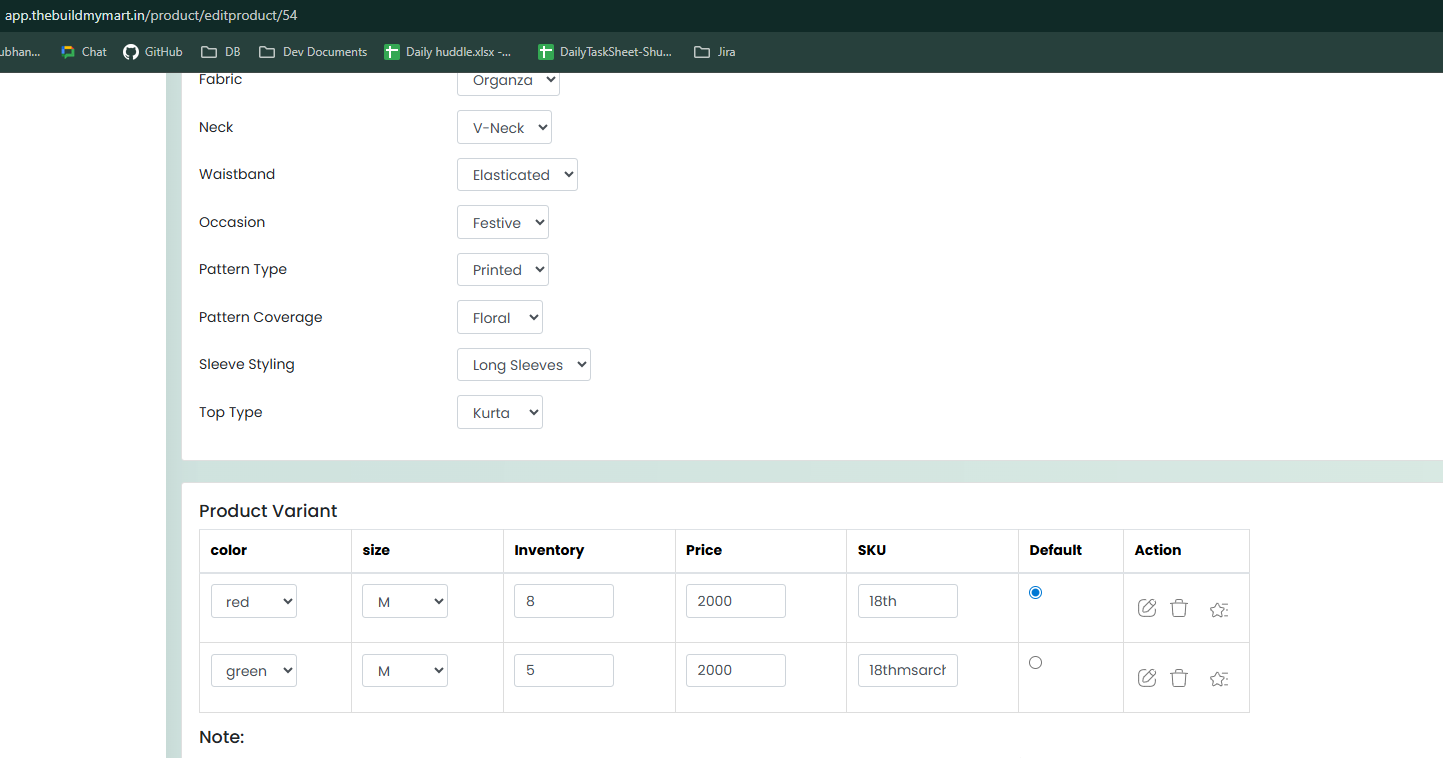Click the Price field in the red row
Viewport: 1443px width, 758px height.
[736, 601]
